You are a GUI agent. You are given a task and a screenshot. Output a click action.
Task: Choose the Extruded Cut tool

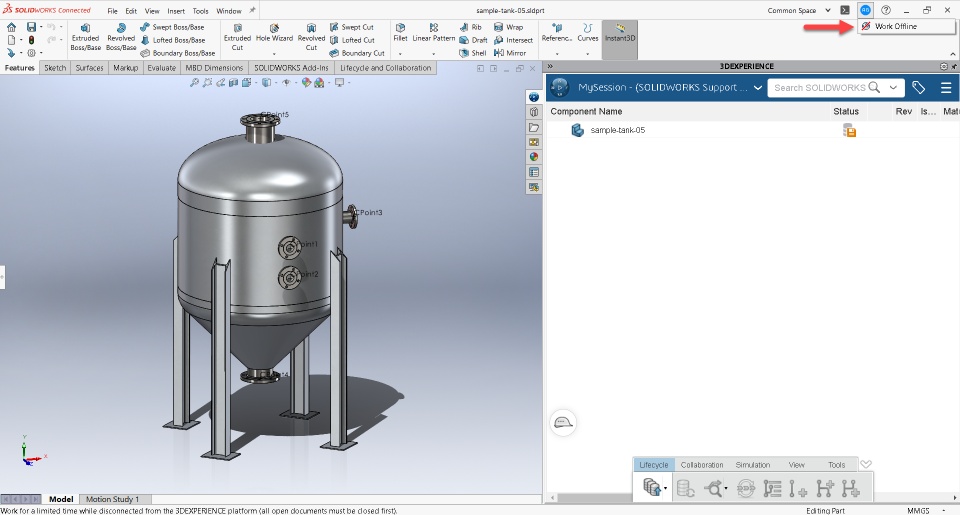[237, 37]
